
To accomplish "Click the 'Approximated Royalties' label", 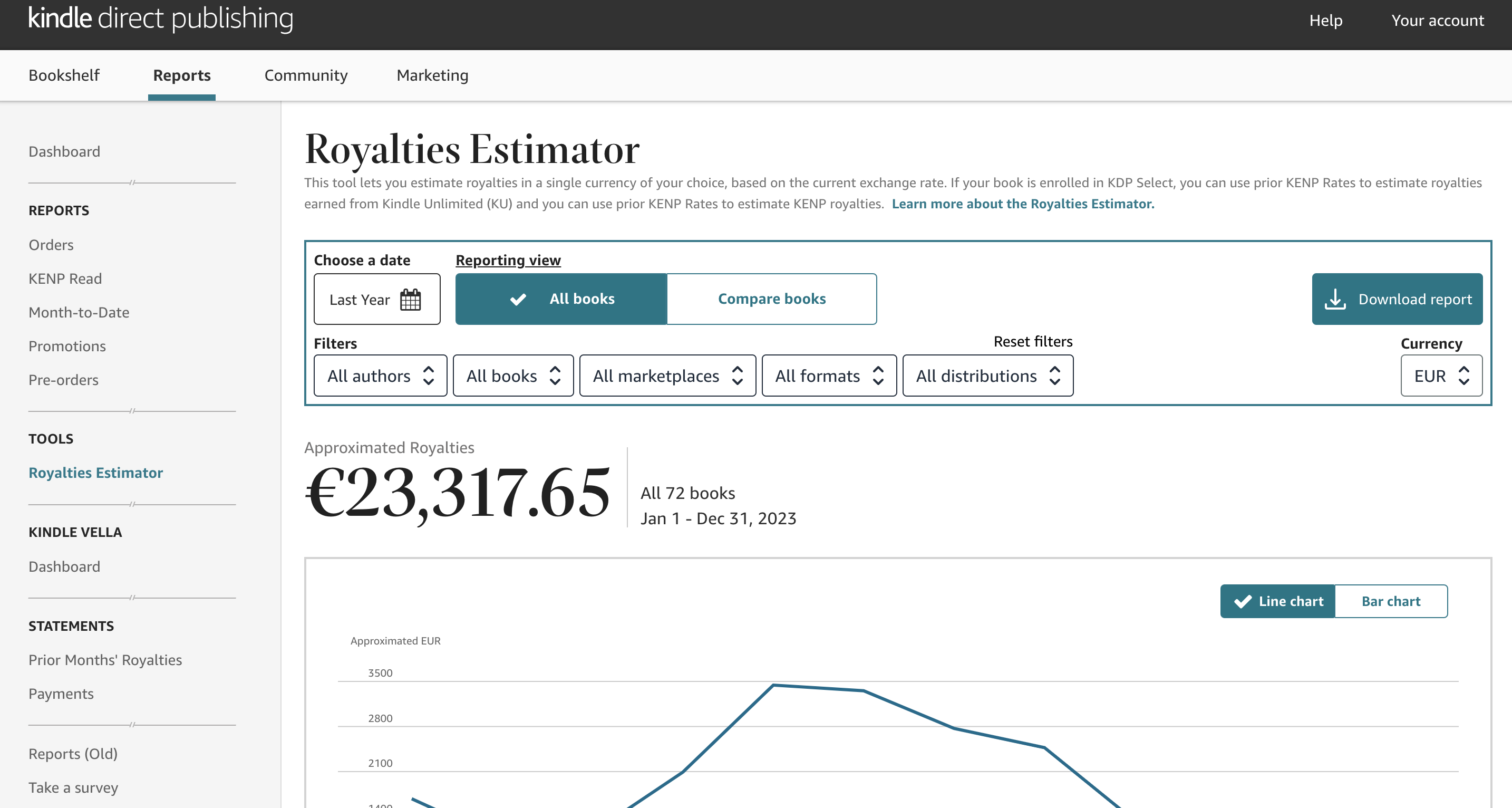I will coord(389,447).
